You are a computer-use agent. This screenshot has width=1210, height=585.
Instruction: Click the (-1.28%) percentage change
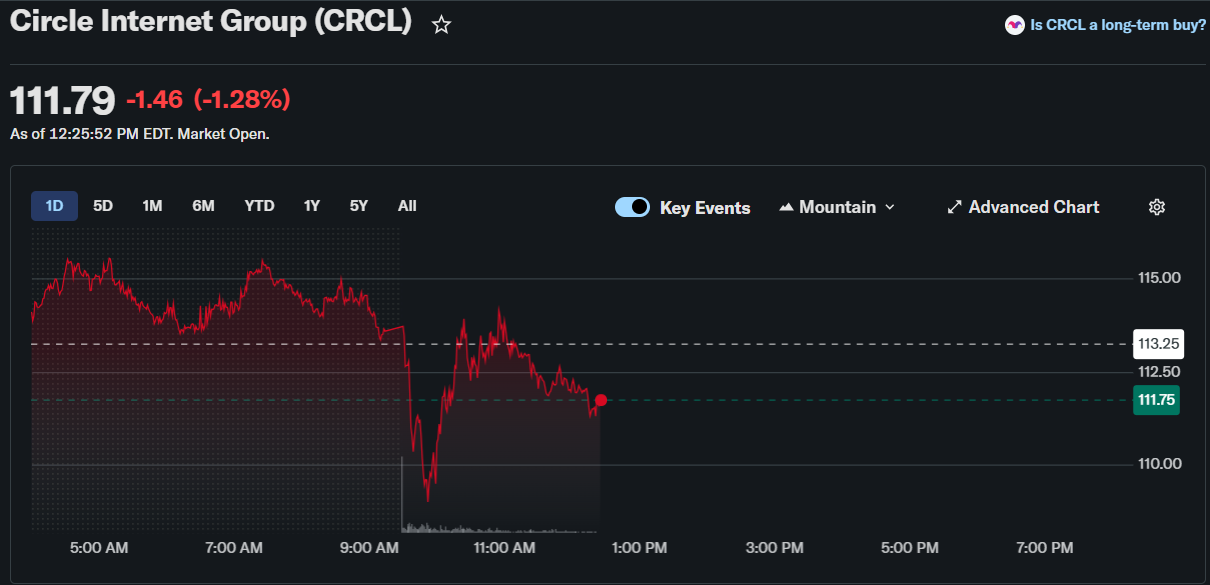point(242,100)
